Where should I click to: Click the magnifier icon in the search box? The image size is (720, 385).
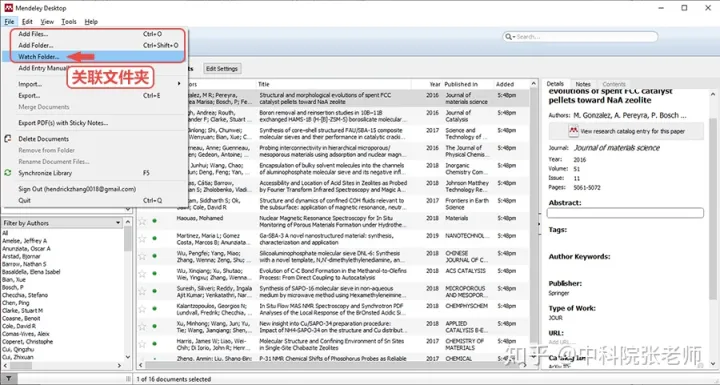pyautogui.click(x=509, y=37)
